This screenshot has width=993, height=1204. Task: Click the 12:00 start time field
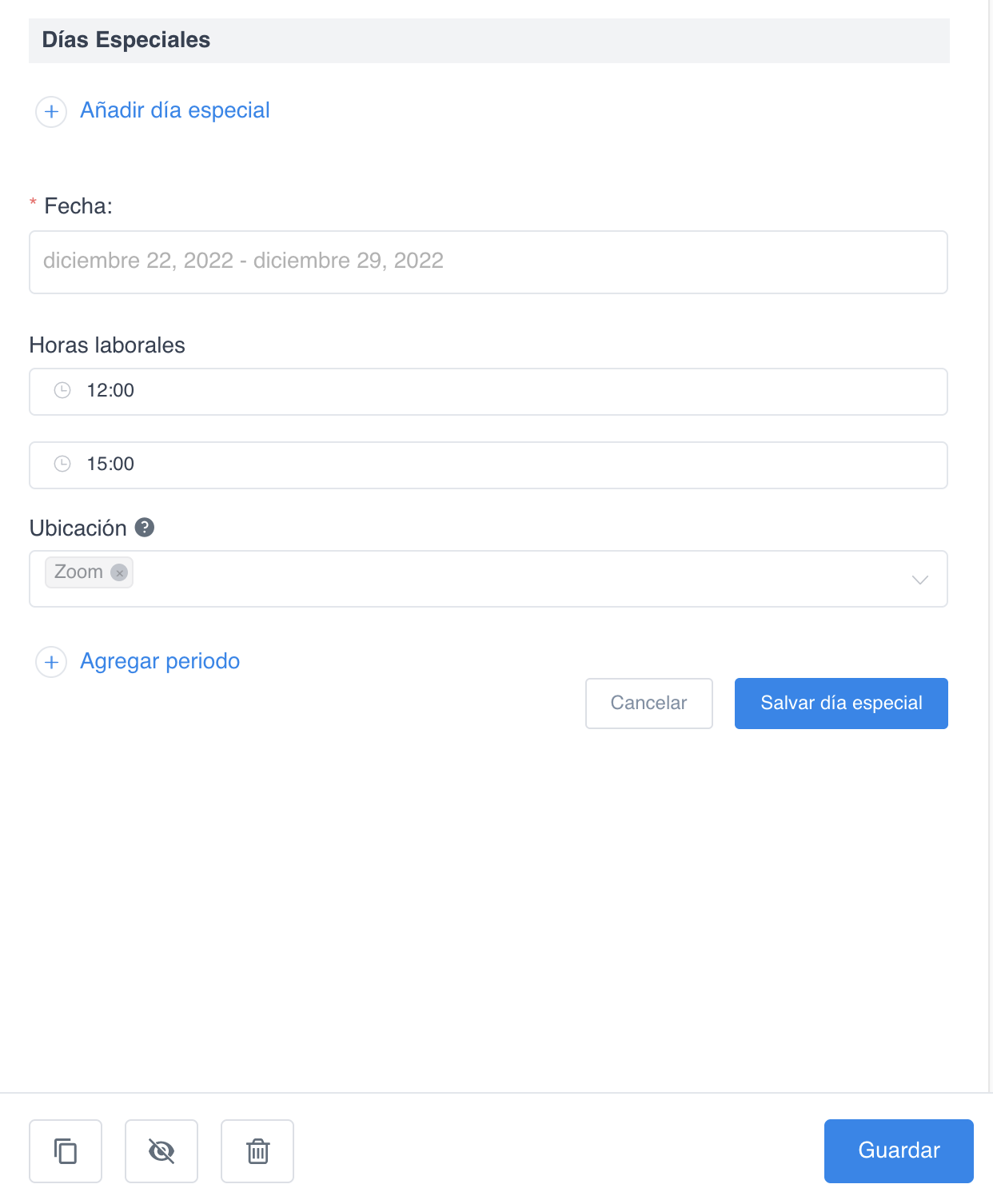[488, 391]
